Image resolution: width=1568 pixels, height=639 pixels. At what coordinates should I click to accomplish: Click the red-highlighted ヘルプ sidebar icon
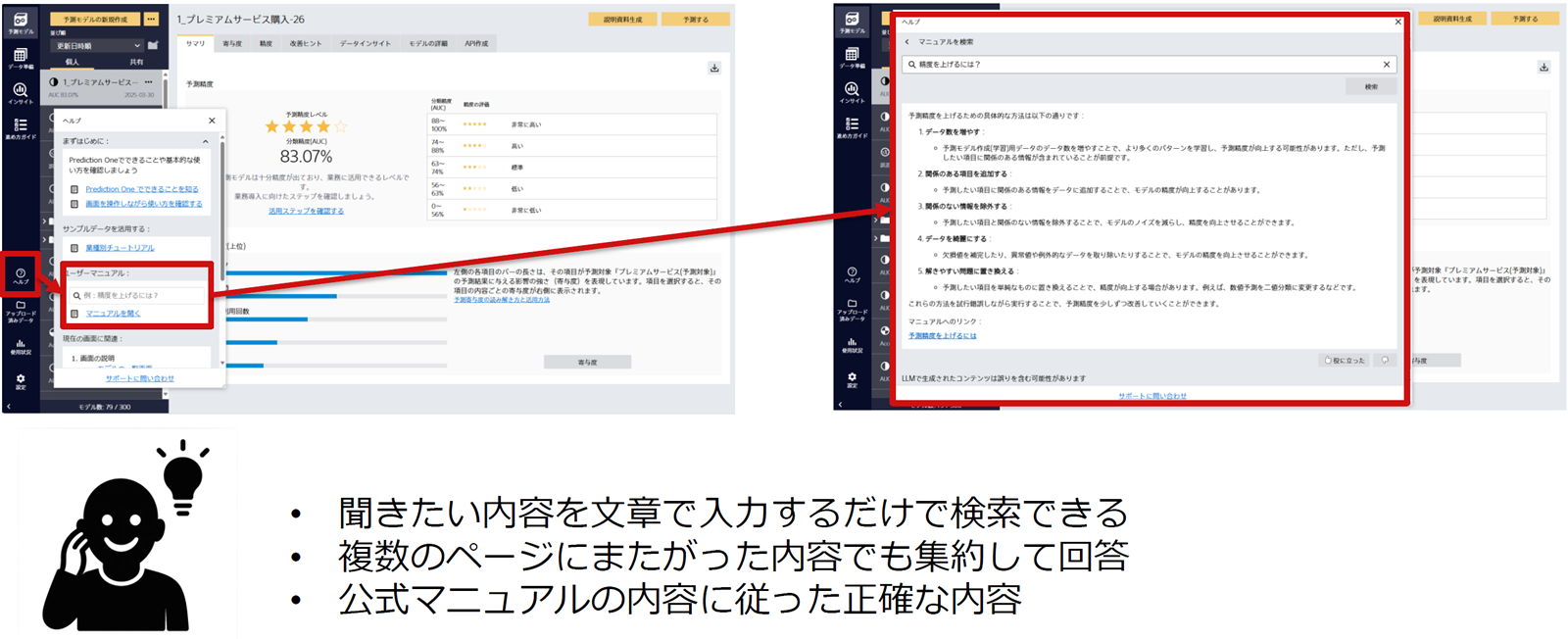(x=21, y=275)
